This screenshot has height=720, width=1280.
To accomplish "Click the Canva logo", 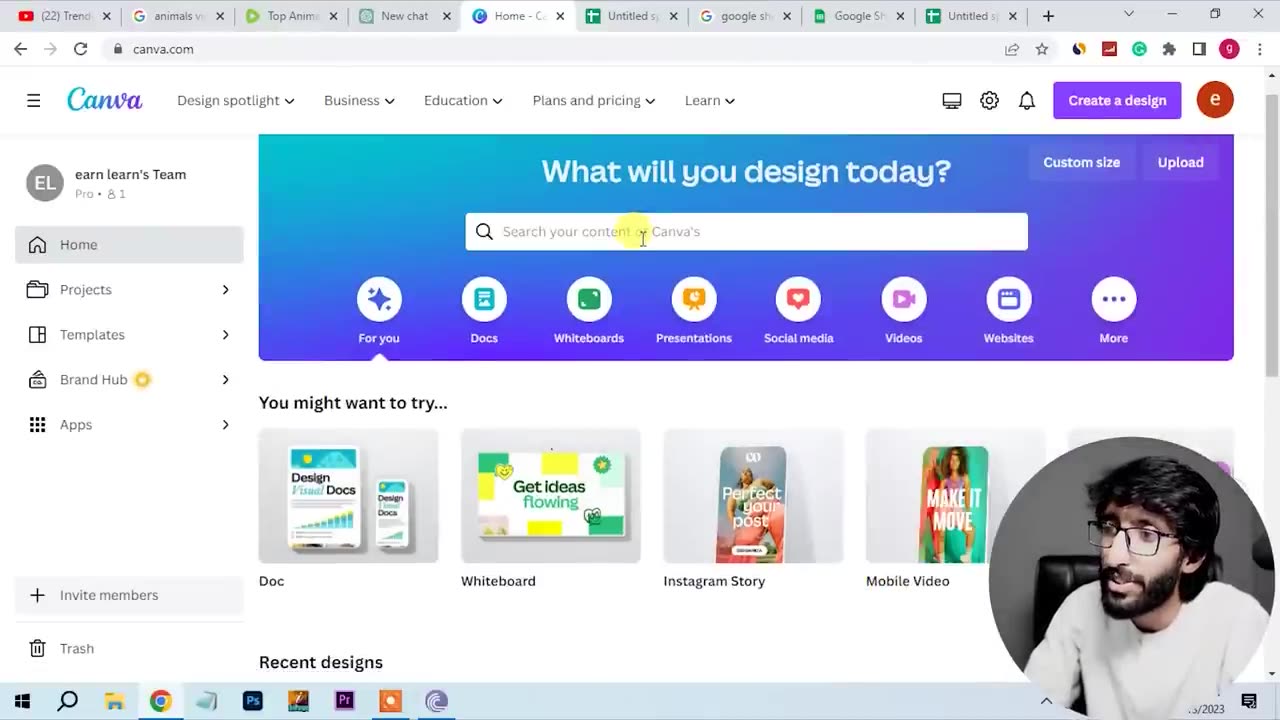I will click(105, 100).
